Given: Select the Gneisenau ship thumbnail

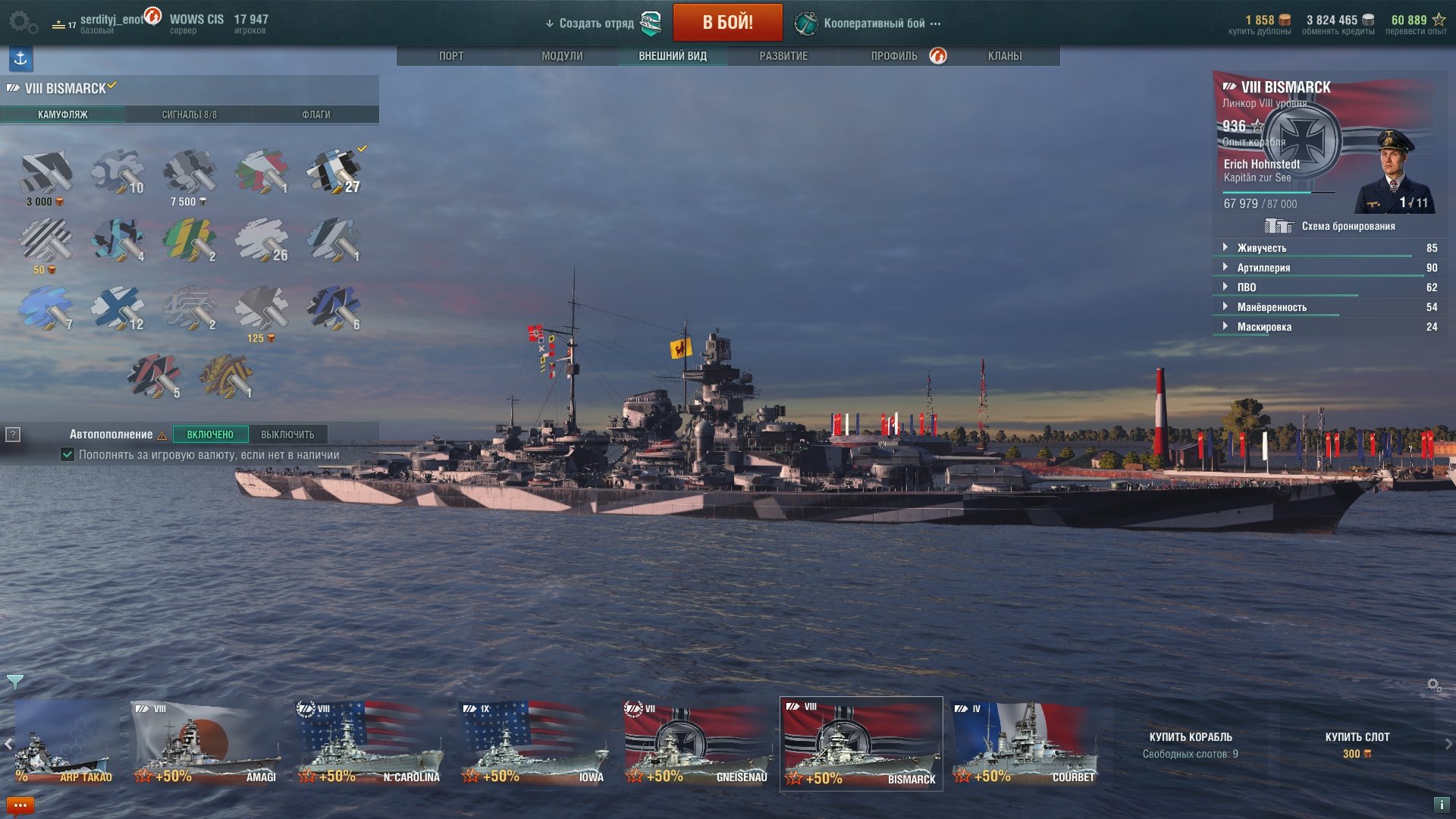Looking at the screenshot, I should (695, 743).
